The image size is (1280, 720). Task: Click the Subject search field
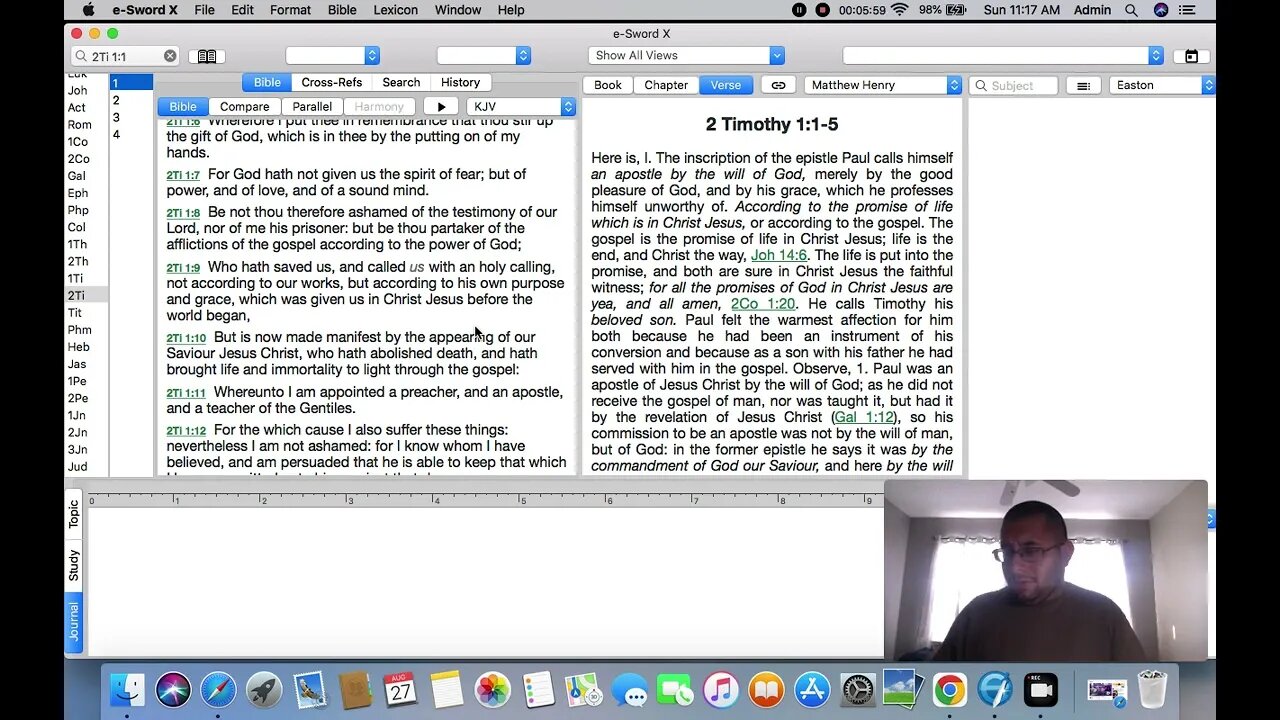pyautogui.click(x=1013, y=86)
